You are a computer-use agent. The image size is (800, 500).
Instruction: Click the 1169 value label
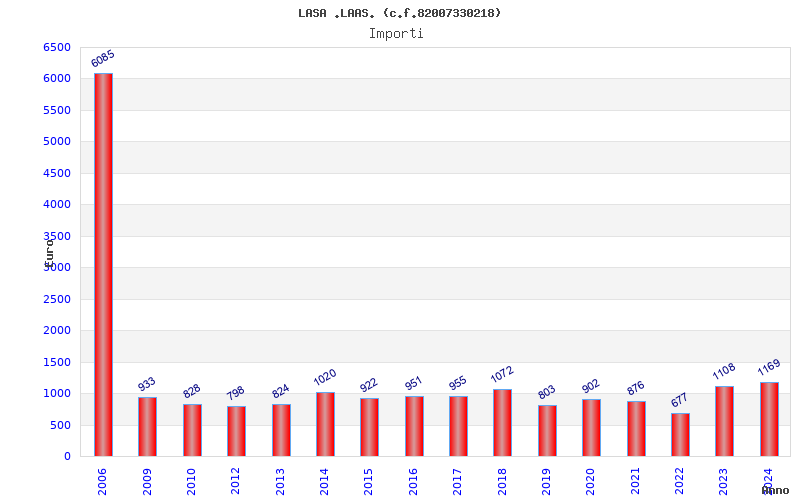pos(769,367)
